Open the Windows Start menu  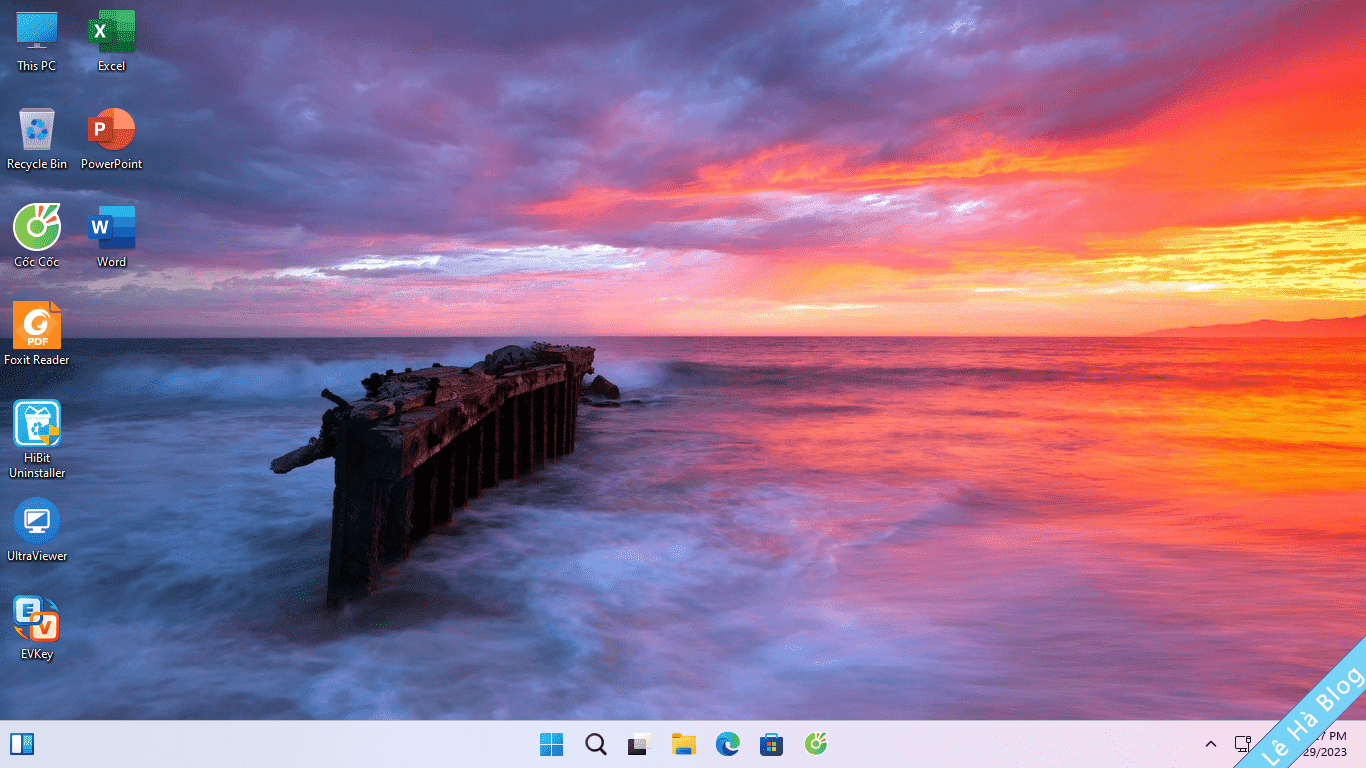tap(551, 744)
